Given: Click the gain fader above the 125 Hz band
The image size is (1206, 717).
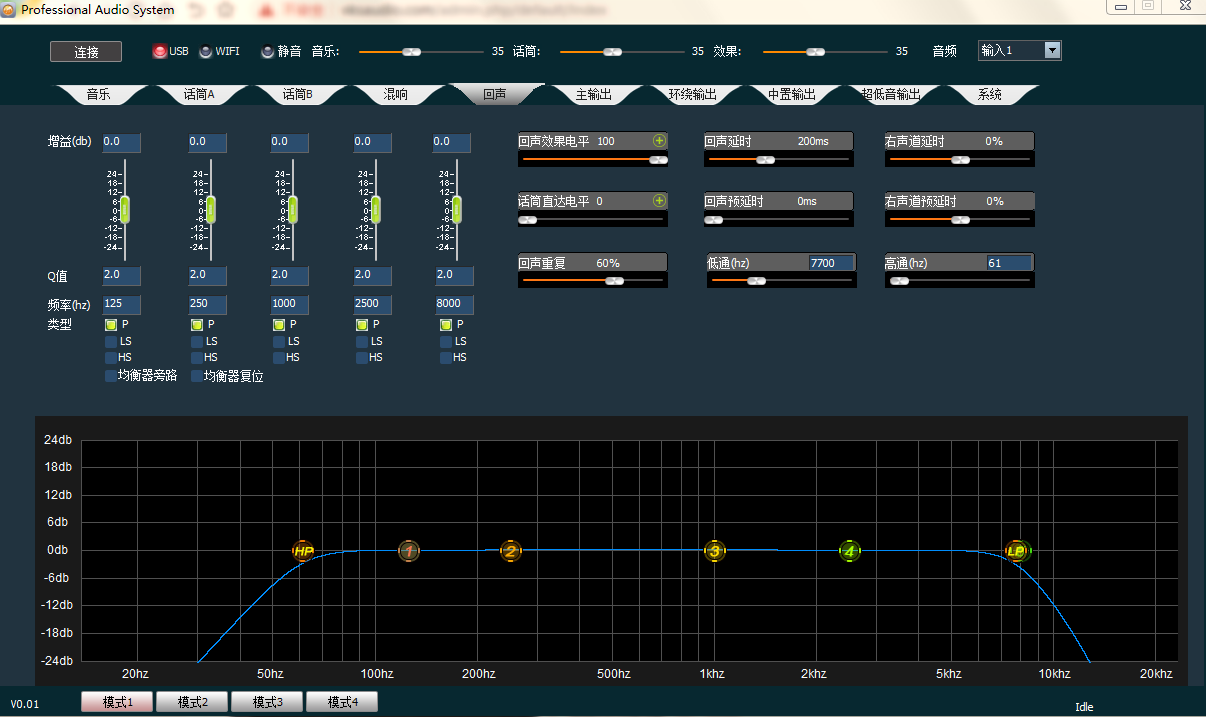Looking at the screenshot, I should [125, 210].
